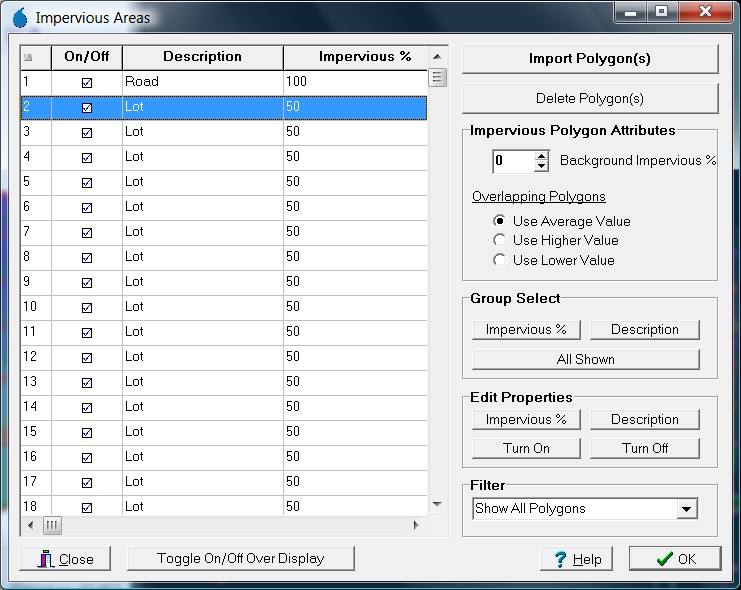The width and height of the screenshot is (741, 590).
Task: Toggle the checkbox for Lot row 5
Action: (86, 182)
